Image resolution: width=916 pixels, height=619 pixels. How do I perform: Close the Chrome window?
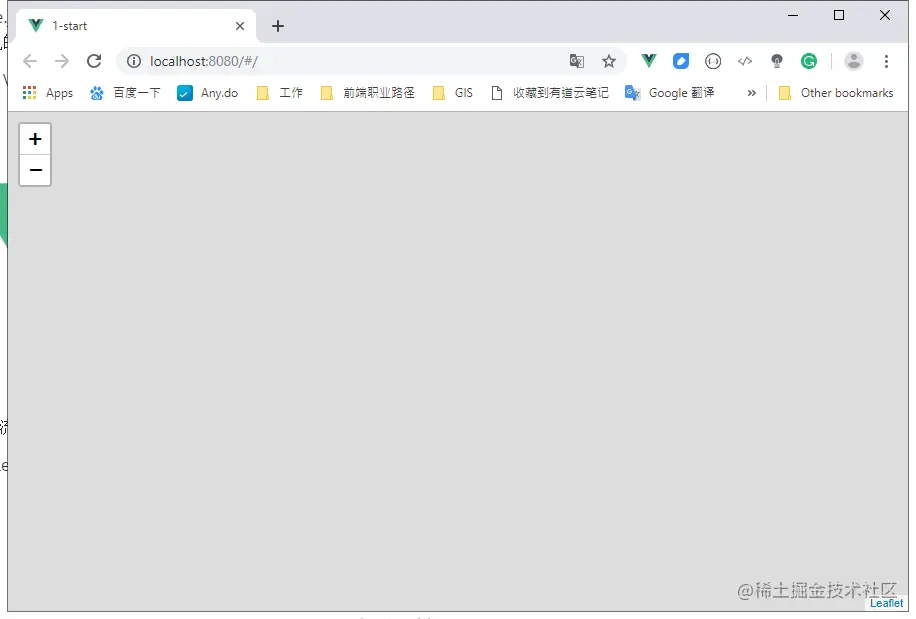[885, 16]
